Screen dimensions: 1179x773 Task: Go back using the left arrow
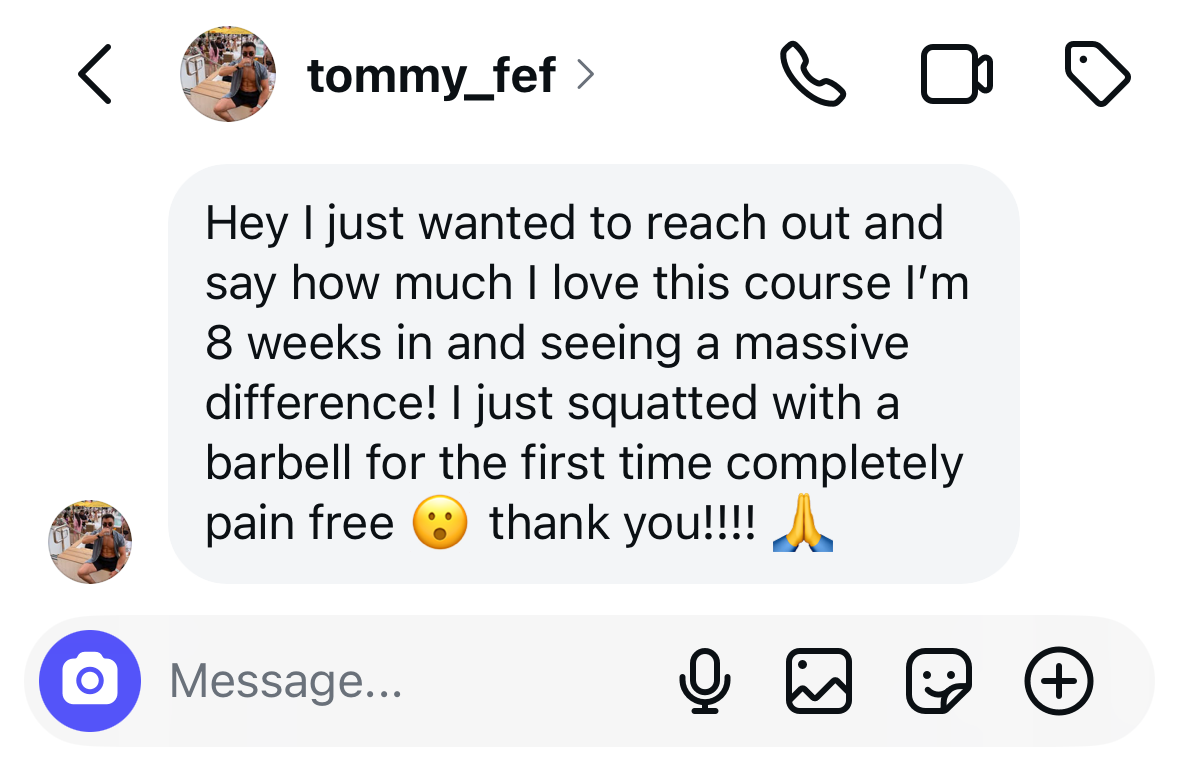coord(95,74)
